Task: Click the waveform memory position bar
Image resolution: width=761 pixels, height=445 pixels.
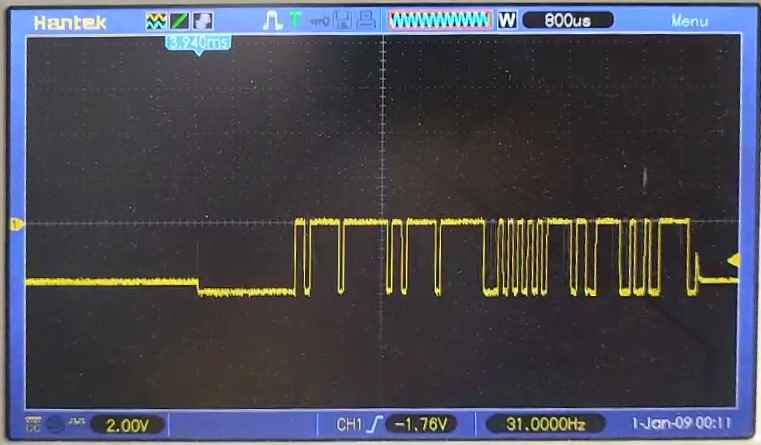Action: pos(440,20)
